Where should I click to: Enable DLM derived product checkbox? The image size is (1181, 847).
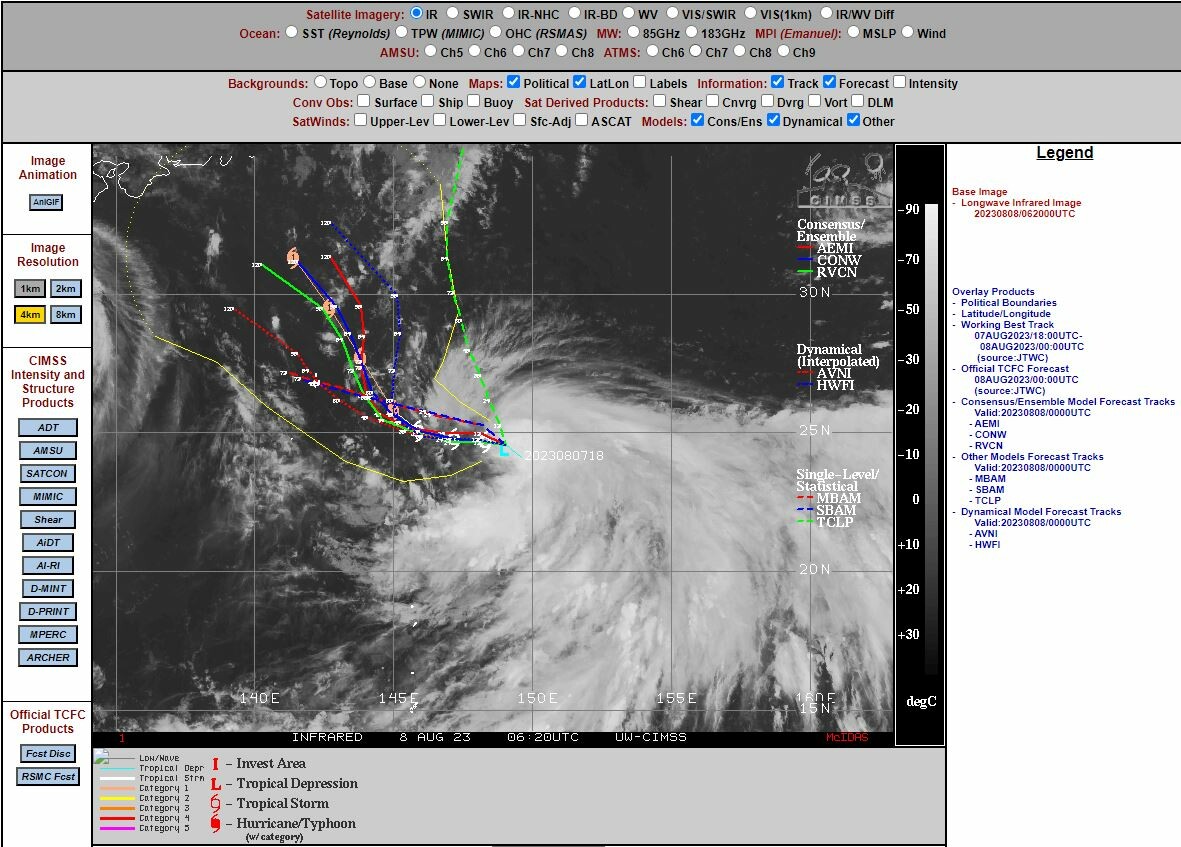[857, 100]
